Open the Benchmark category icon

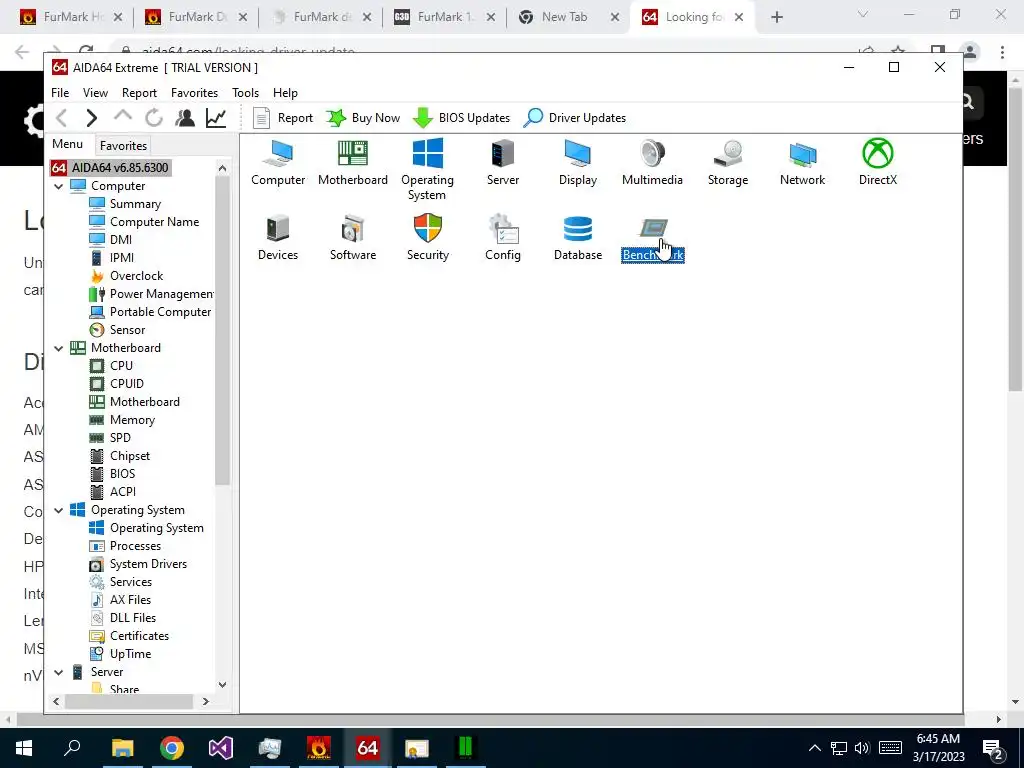pos(652,237)
